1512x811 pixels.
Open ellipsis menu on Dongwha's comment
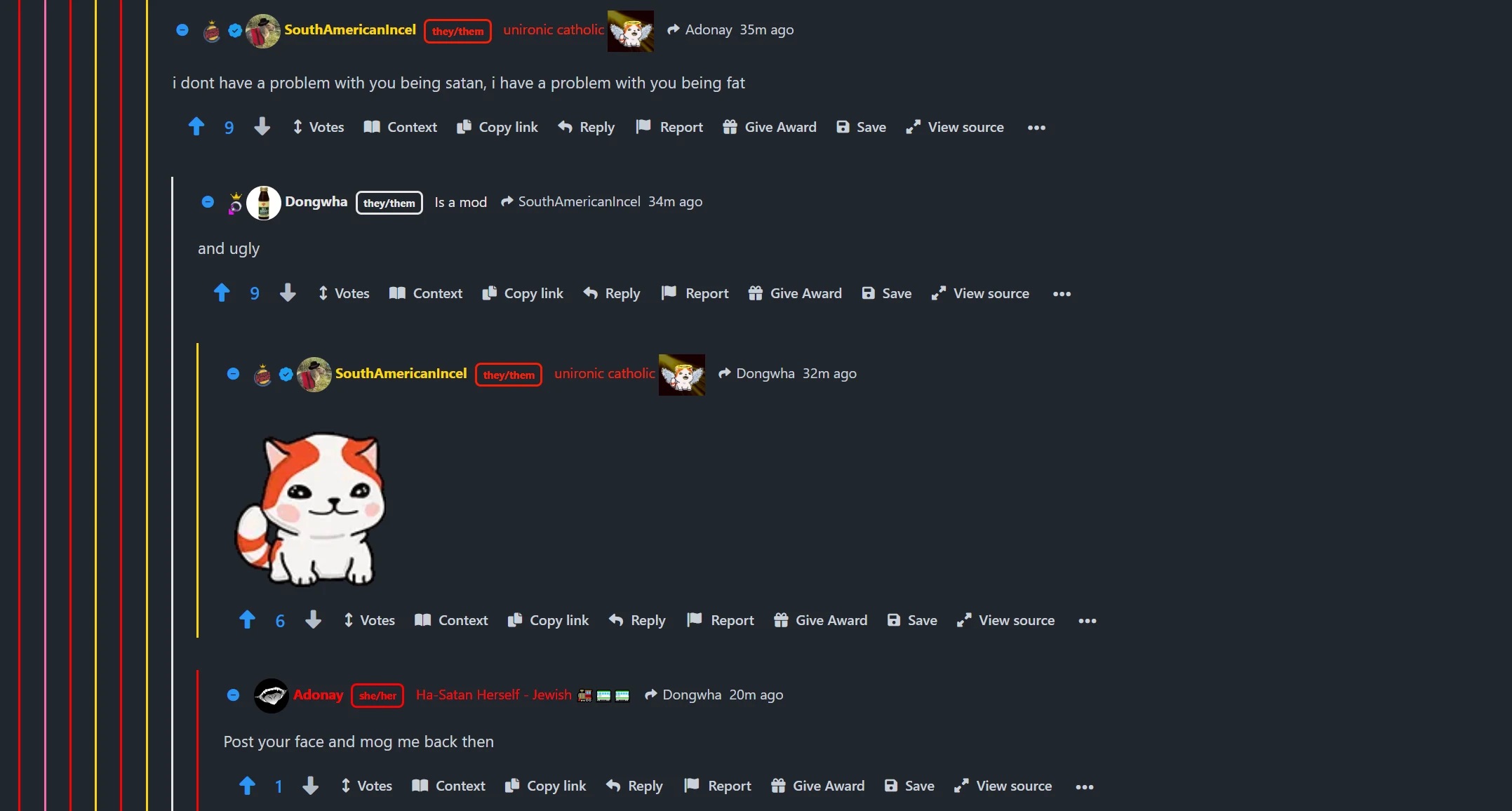point(1062,294)
